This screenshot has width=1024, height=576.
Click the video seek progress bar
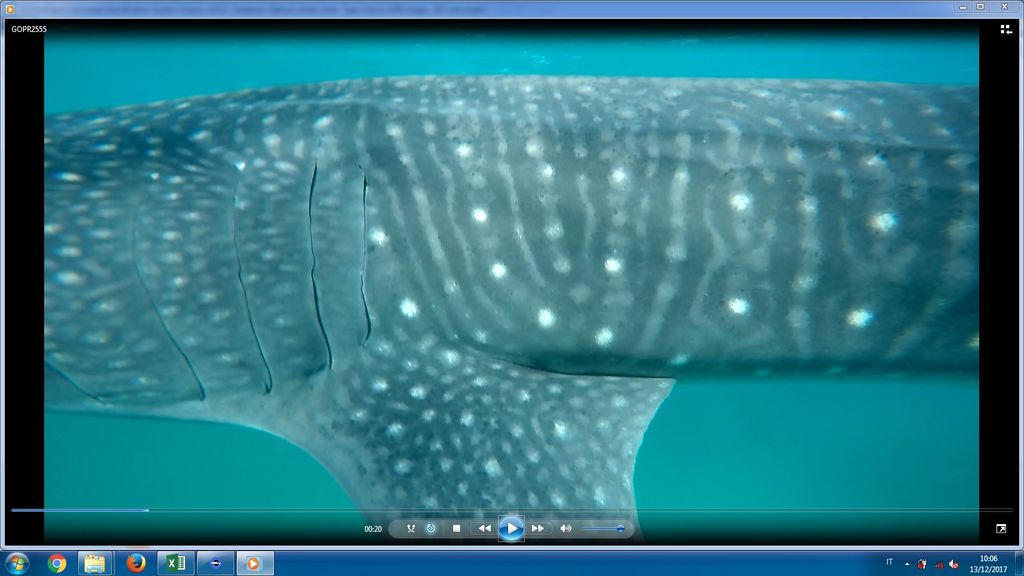click(500, 510)
